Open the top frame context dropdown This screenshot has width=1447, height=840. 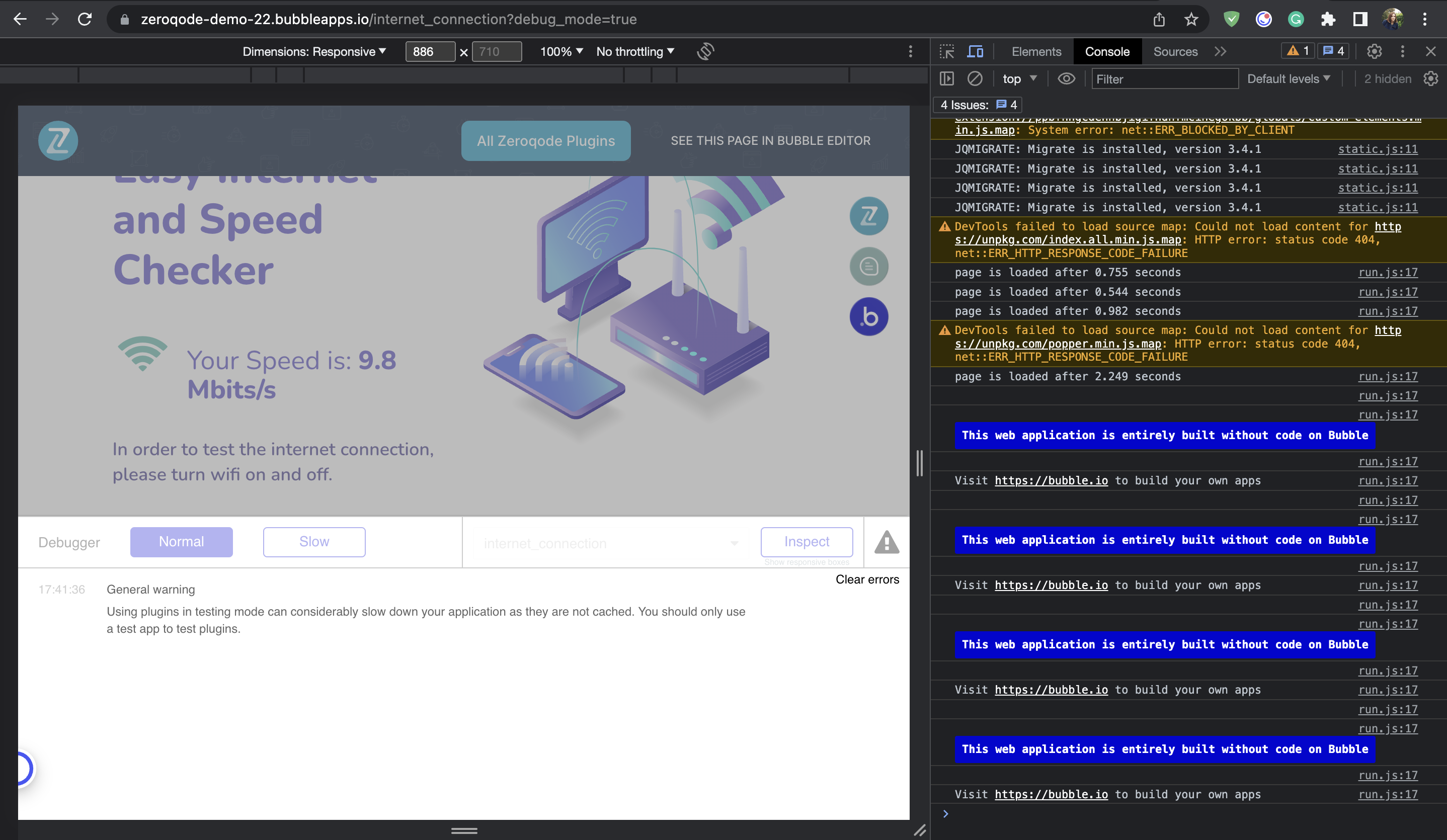coord(1020,78)
